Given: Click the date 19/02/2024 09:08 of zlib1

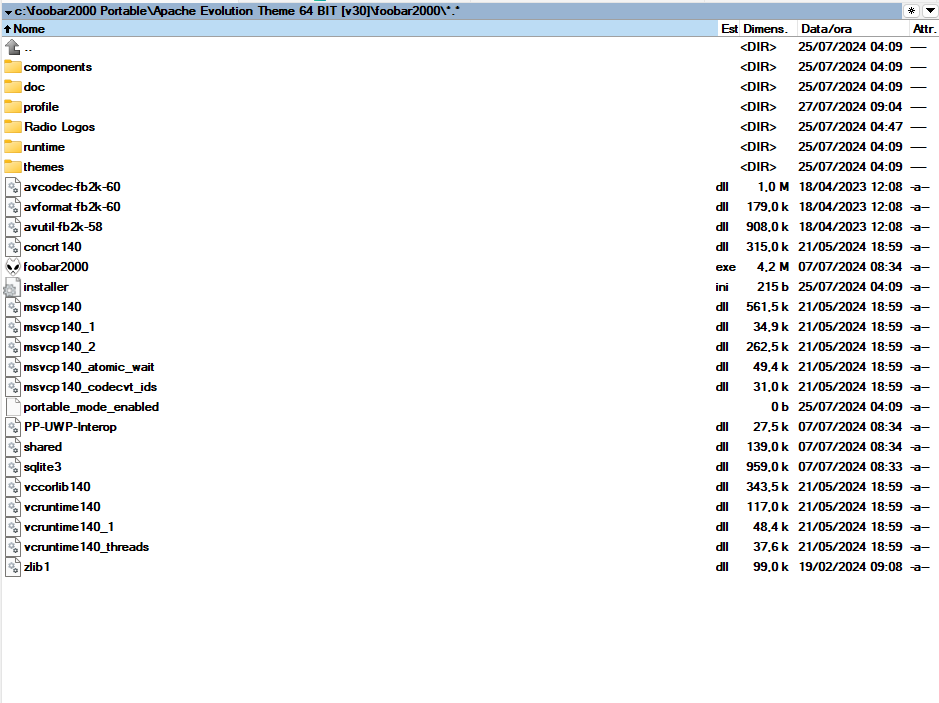Looking at the screenshot, I should [850, 567].
